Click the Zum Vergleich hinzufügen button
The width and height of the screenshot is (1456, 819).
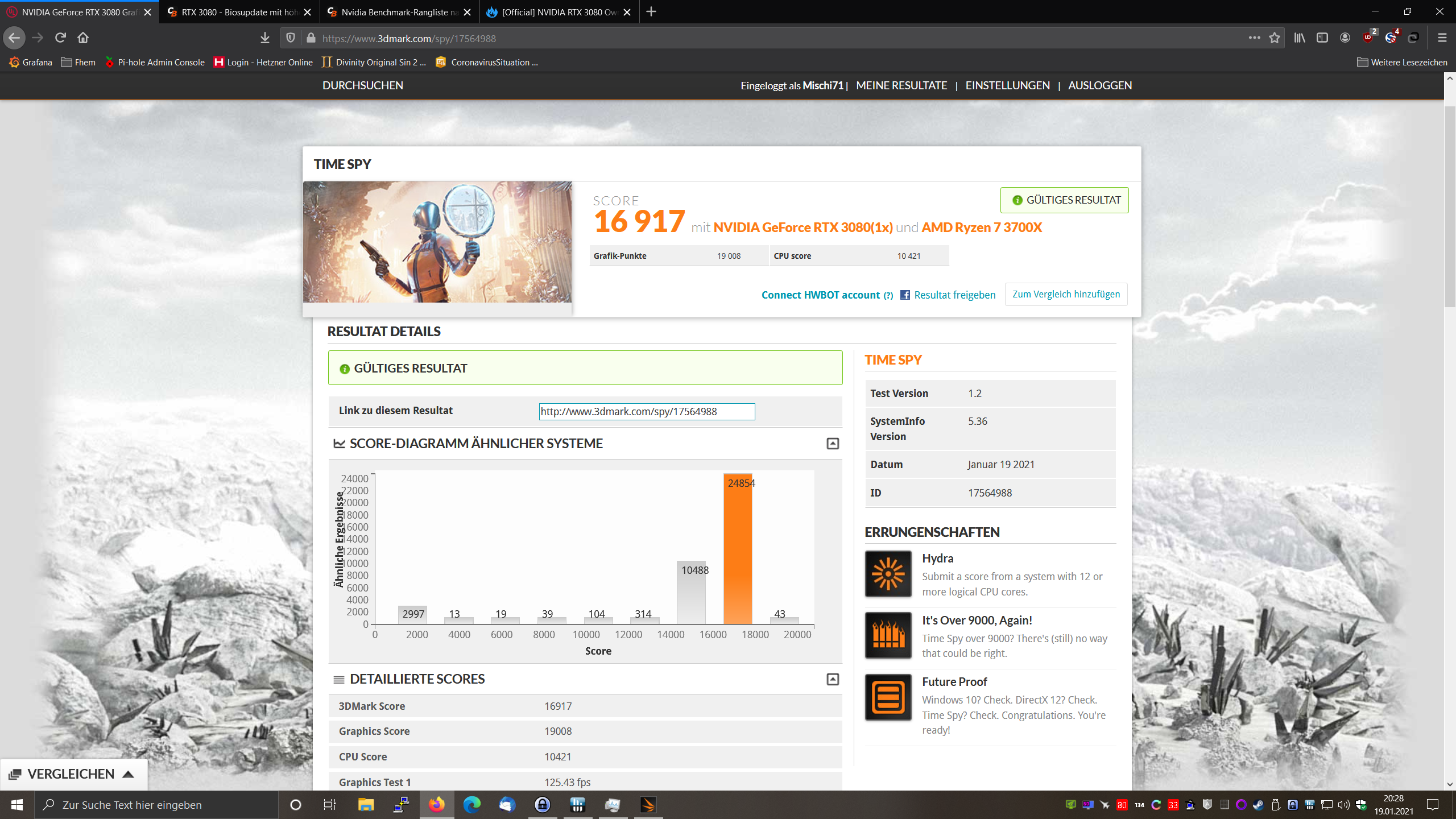1066,294
